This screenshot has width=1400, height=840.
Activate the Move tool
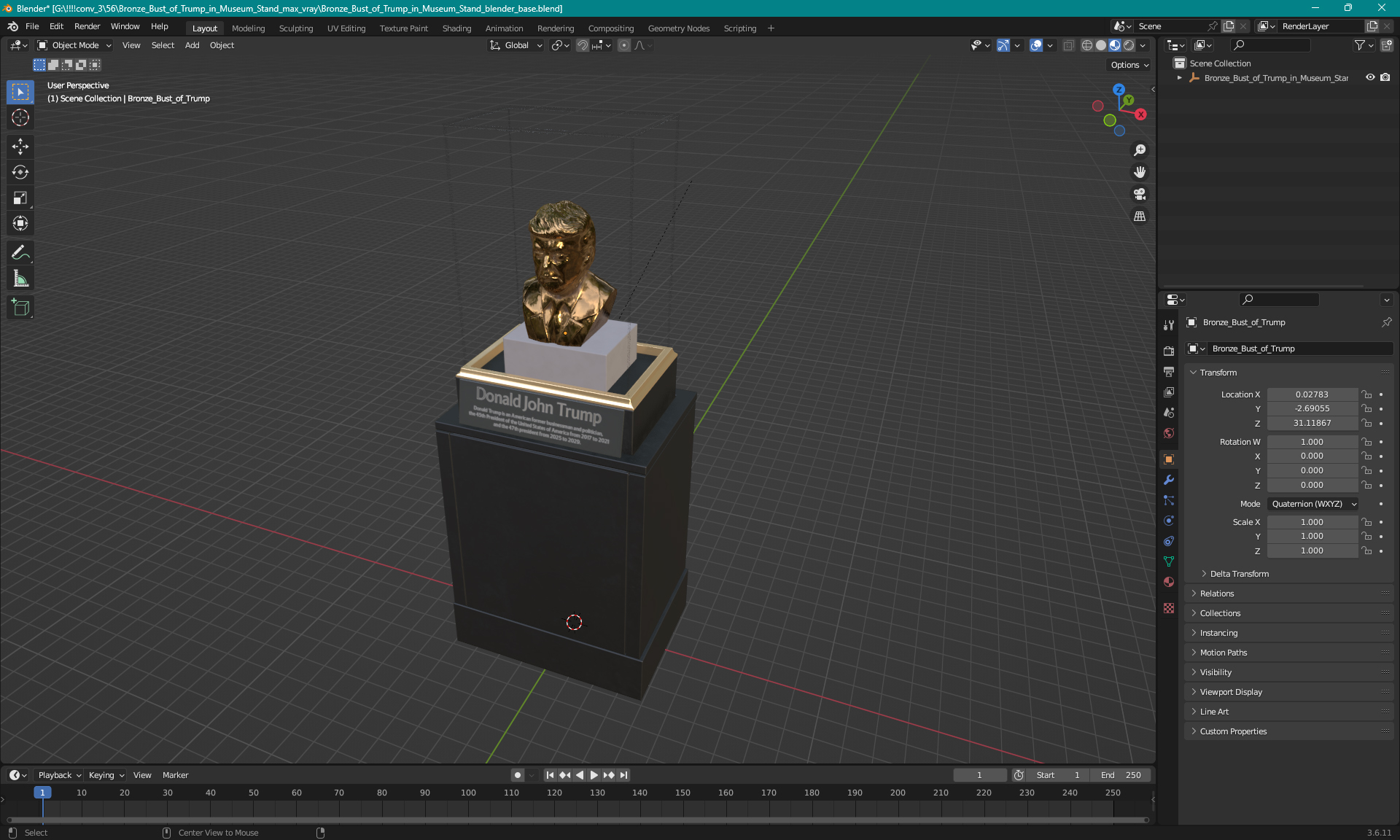[20, 147]
